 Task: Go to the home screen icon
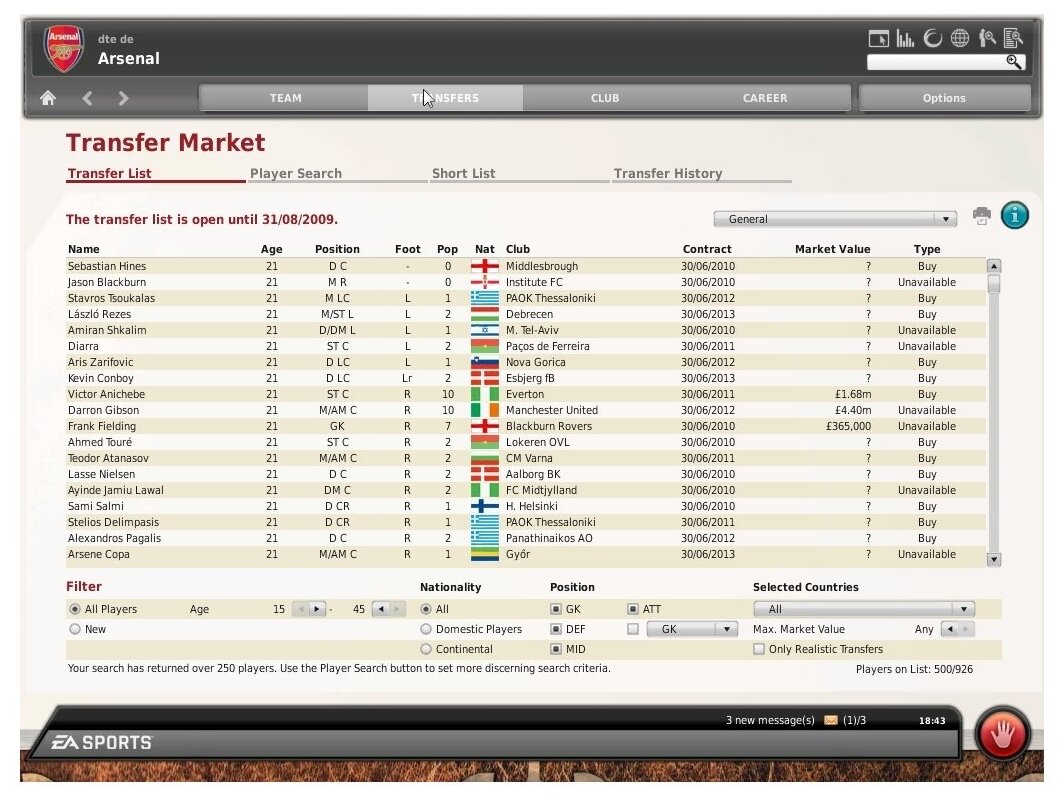[x=47, y=98]
